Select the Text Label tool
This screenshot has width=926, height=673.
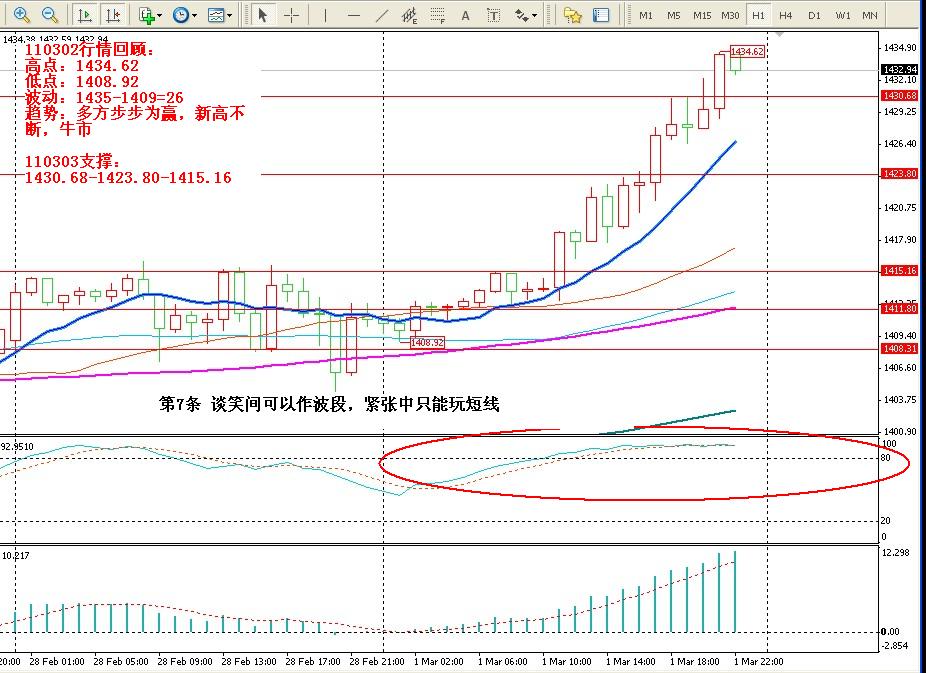tap(494, 15)
